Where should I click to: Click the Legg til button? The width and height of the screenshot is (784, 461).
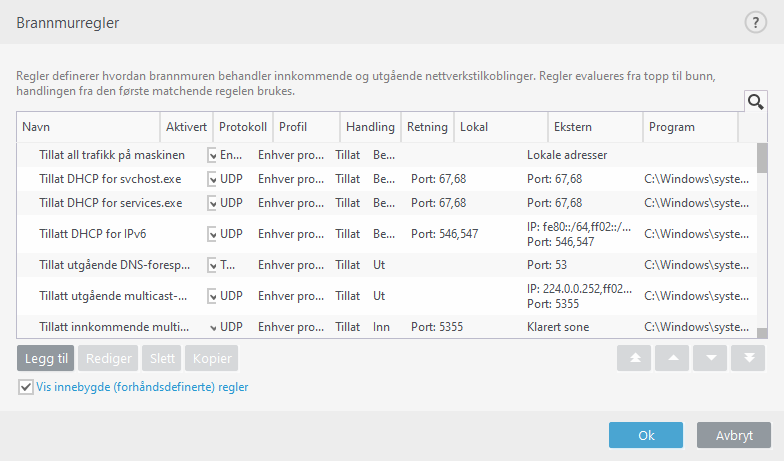[x=46, y=358]
